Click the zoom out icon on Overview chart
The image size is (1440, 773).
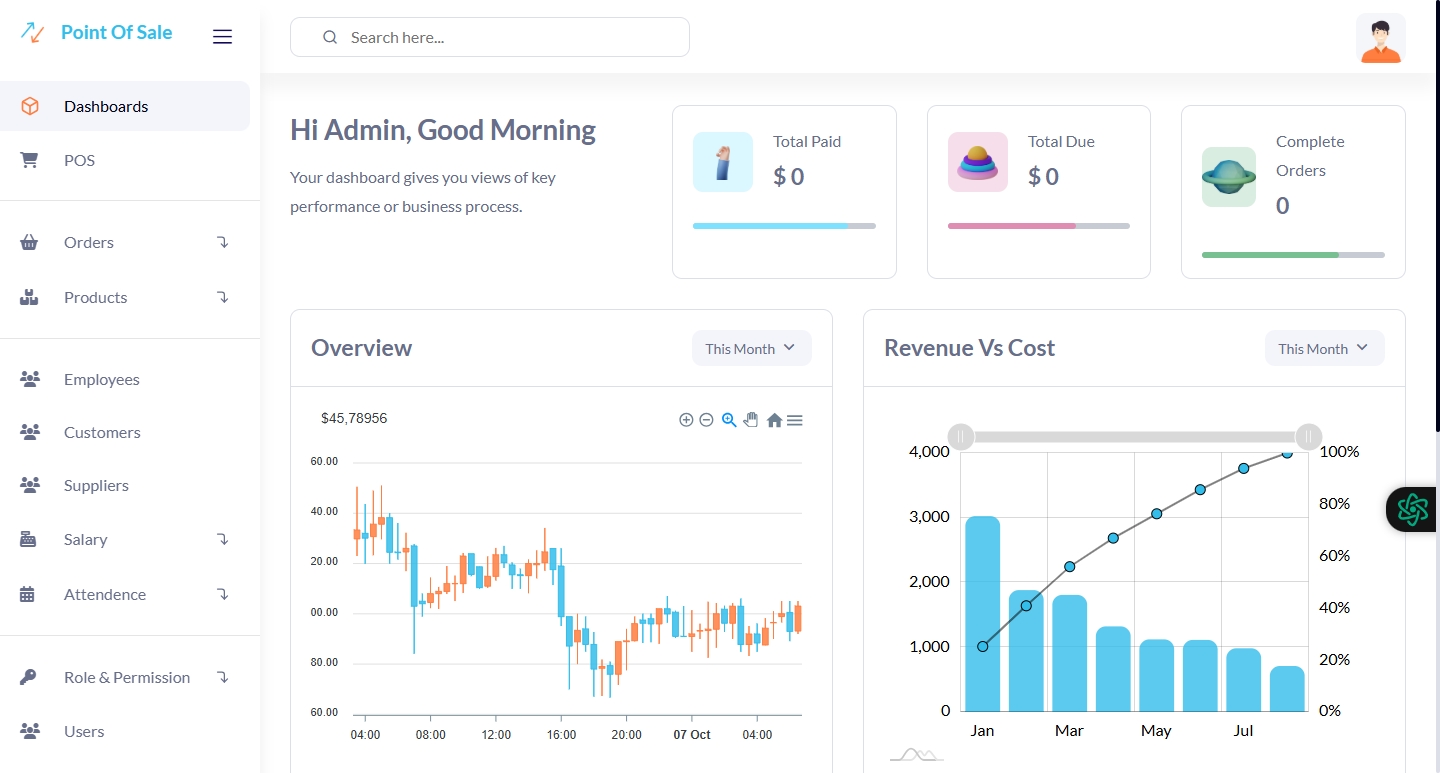tap(706, 420)
